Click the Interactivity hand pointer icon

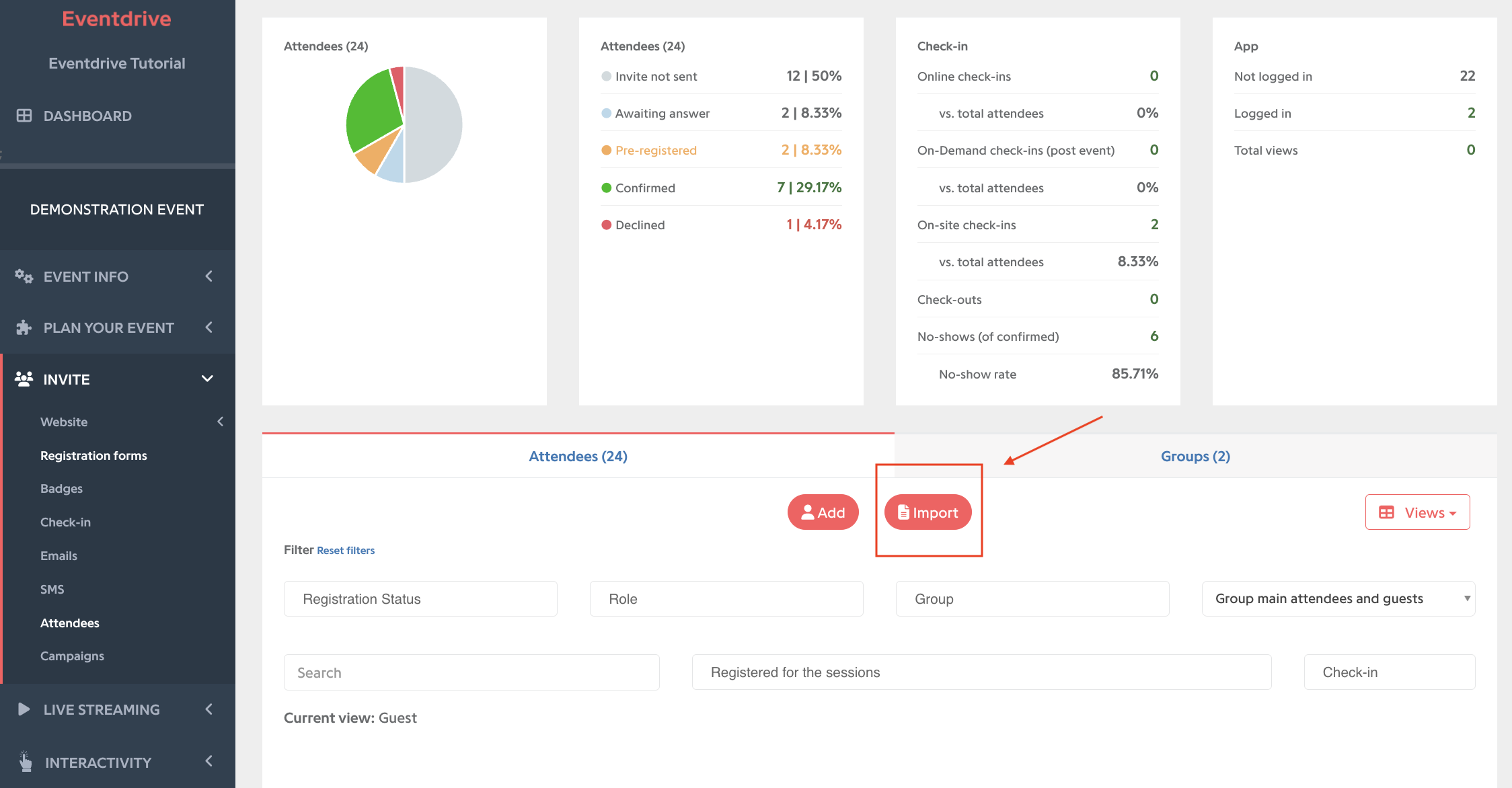coord(25,762)
